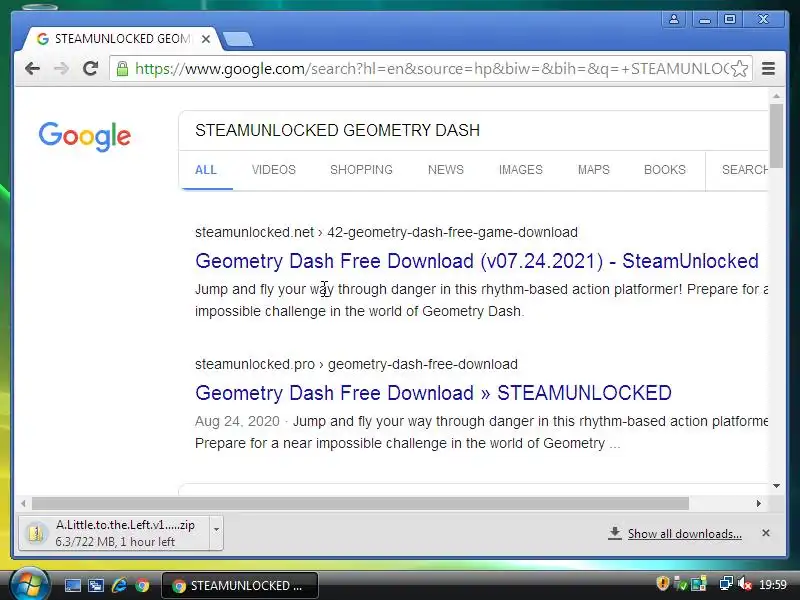Open a new tab
The height and width of the screenshot is (600, 800).
pos(238,39)
